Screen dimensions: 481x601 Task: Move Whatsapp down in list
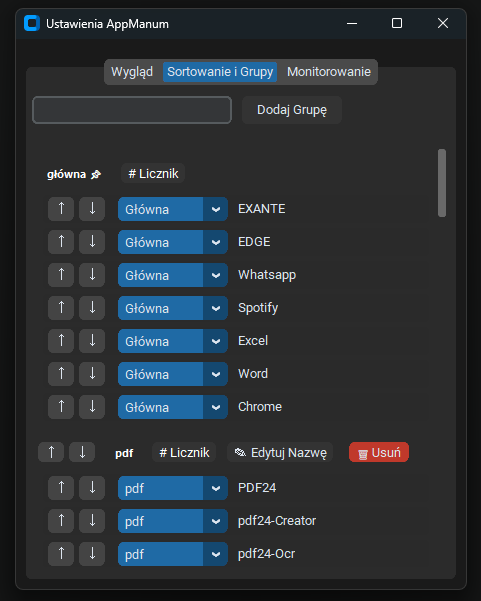pos(92,275)
